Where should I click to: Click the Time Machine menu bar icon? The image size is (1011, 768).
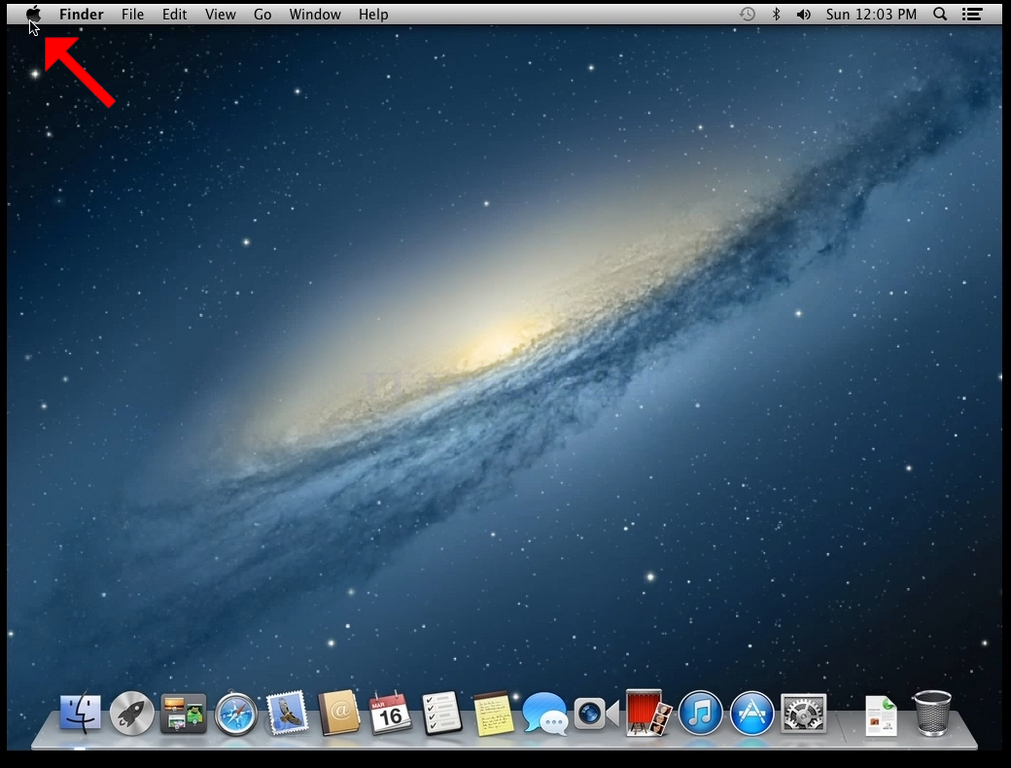coord(747,14)
